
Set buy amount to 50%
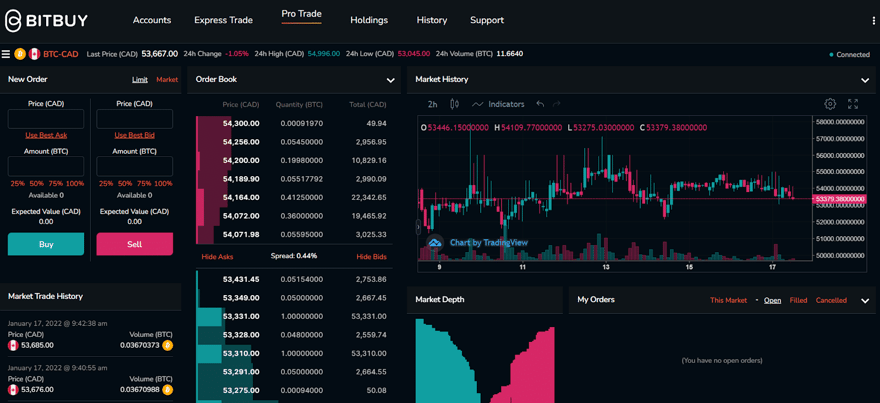click(x=36, y=184)
